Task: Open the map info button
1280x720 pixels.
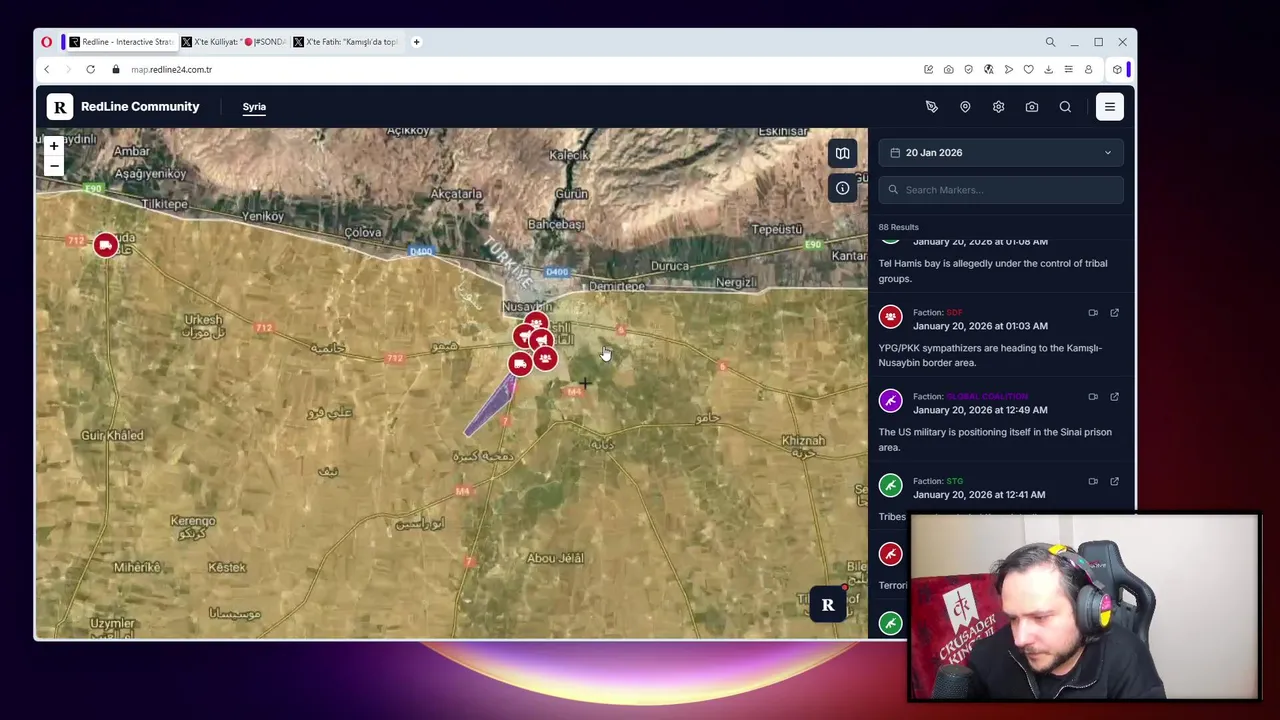Action: coord(842,188)
